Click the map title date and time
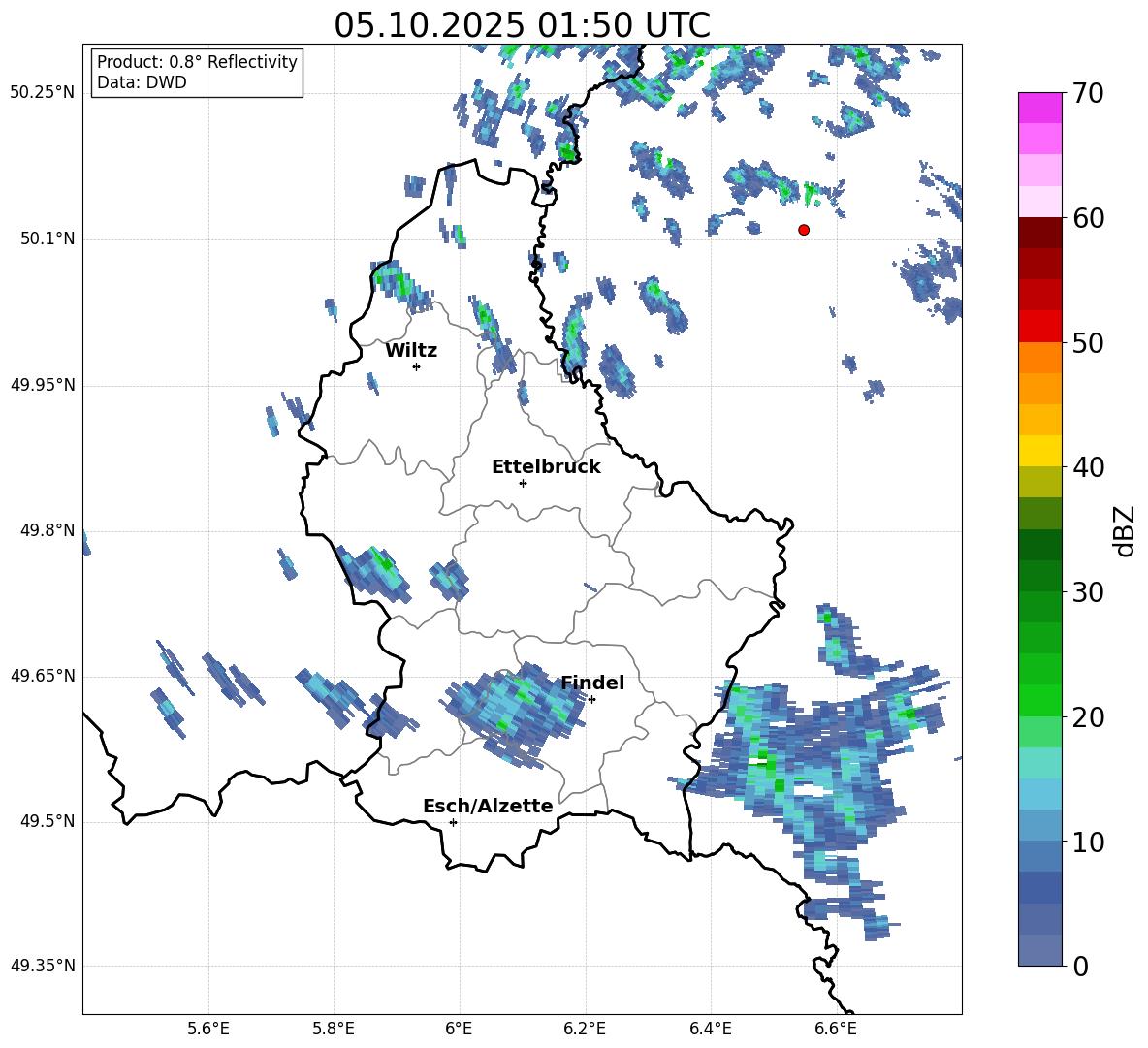 tap(522, 25)
